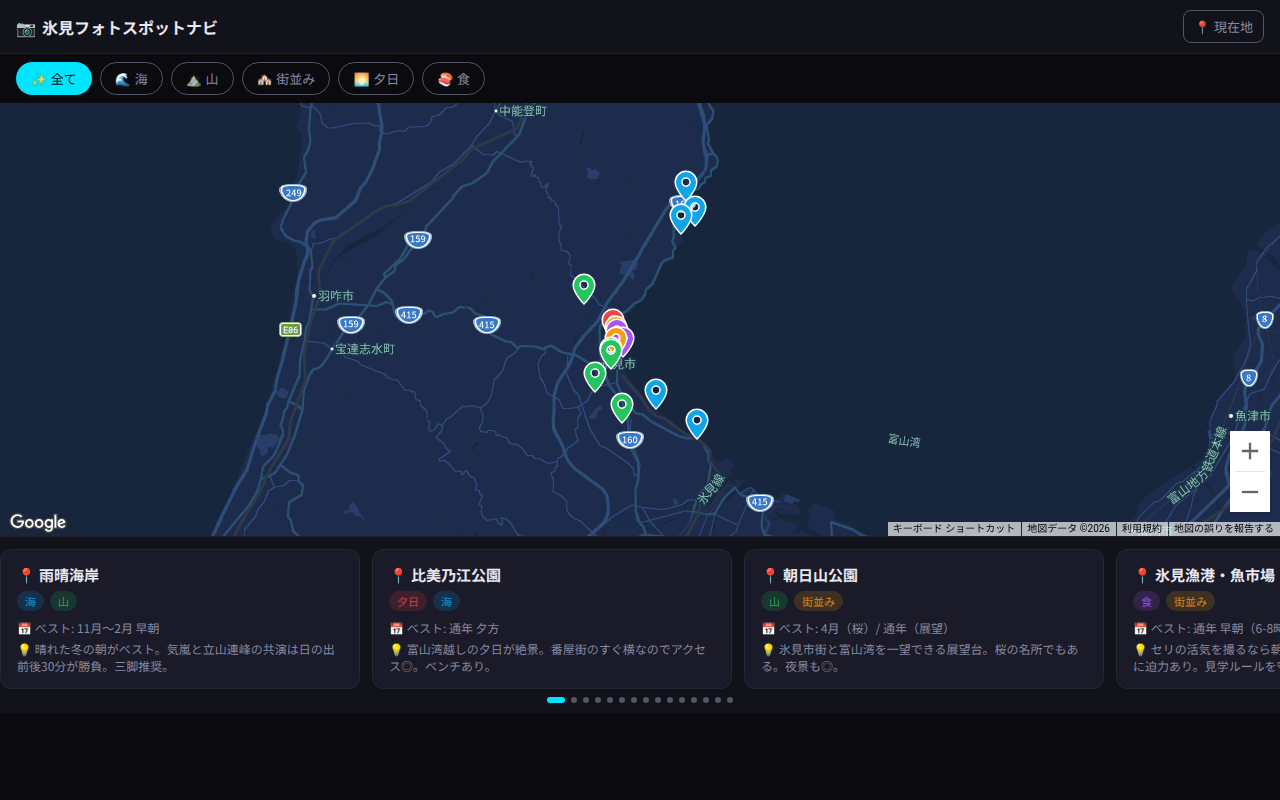
Task: Filter spots by 食 (food)
Action: 453,79
